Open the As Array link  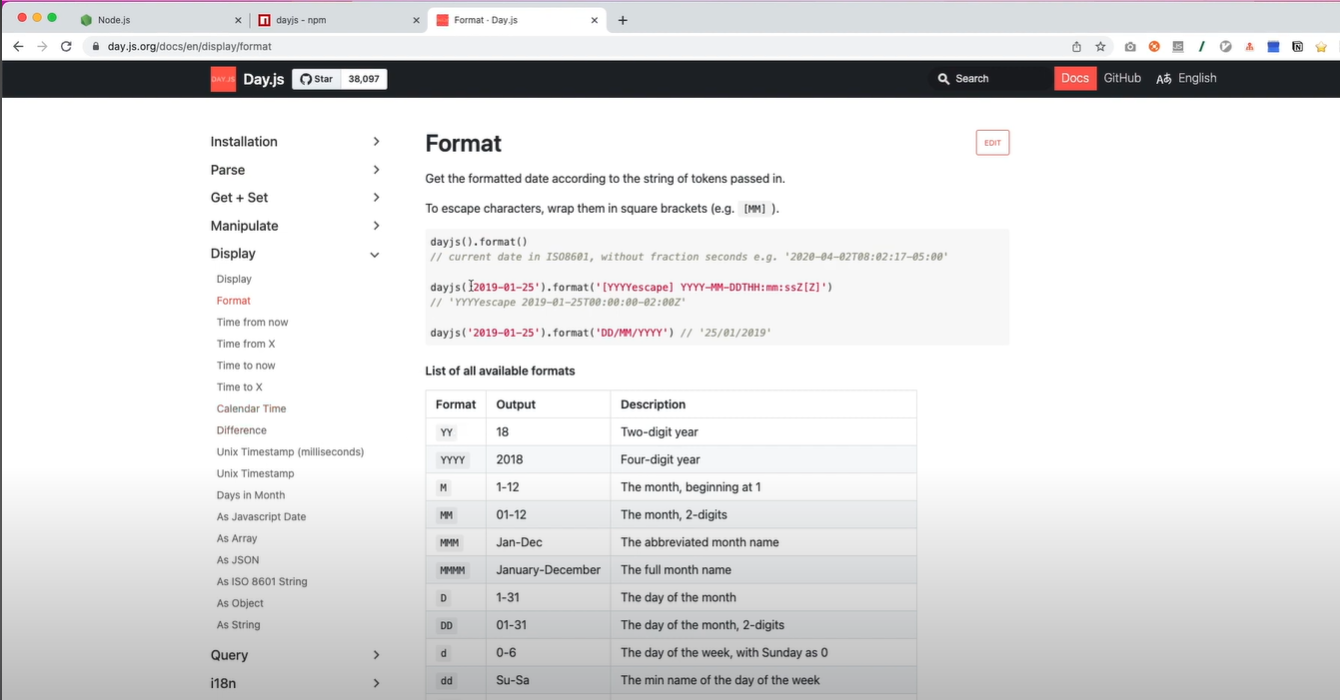[x=237, y=539]
